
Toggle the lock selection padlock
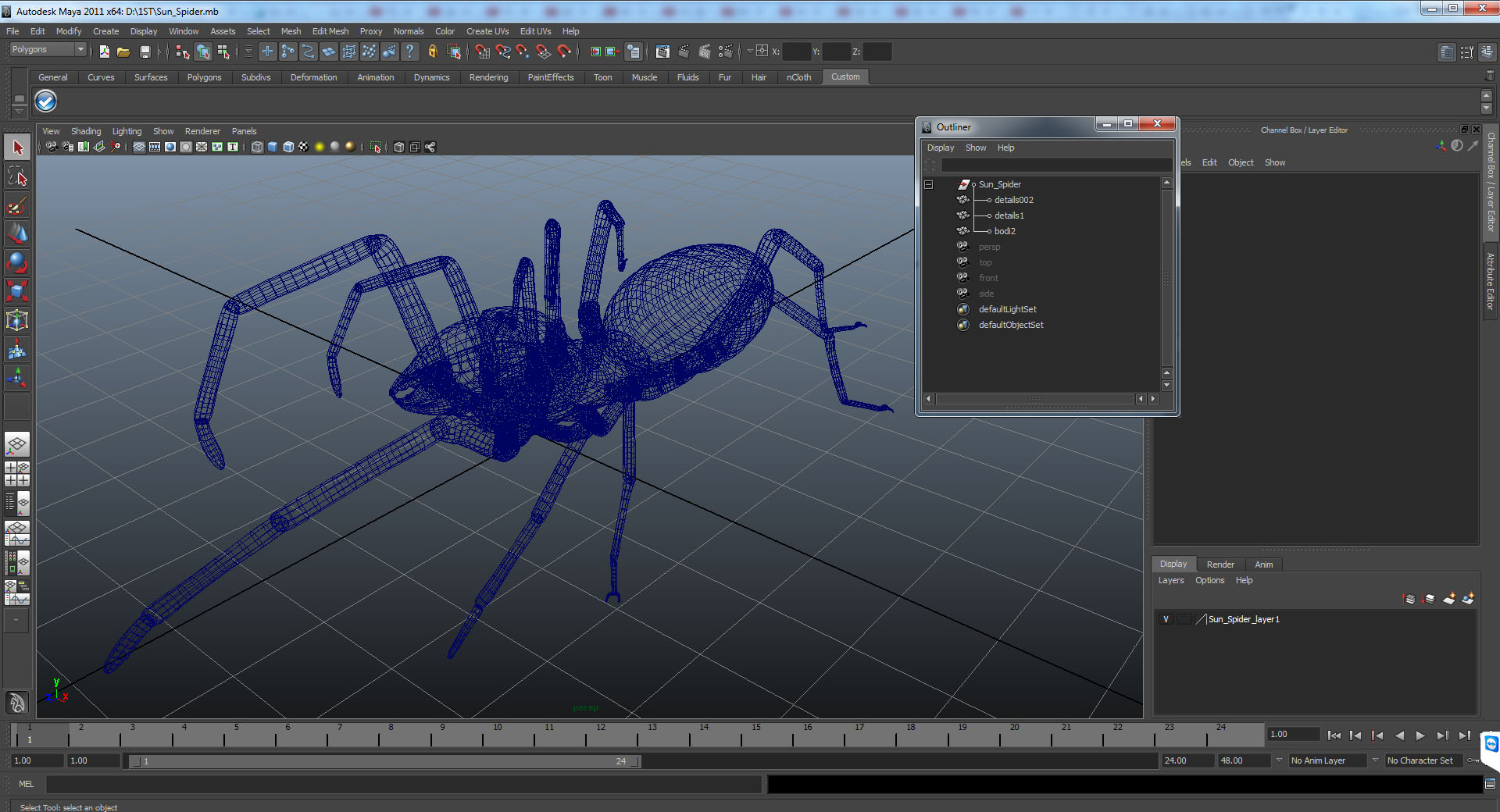(432, 52)
